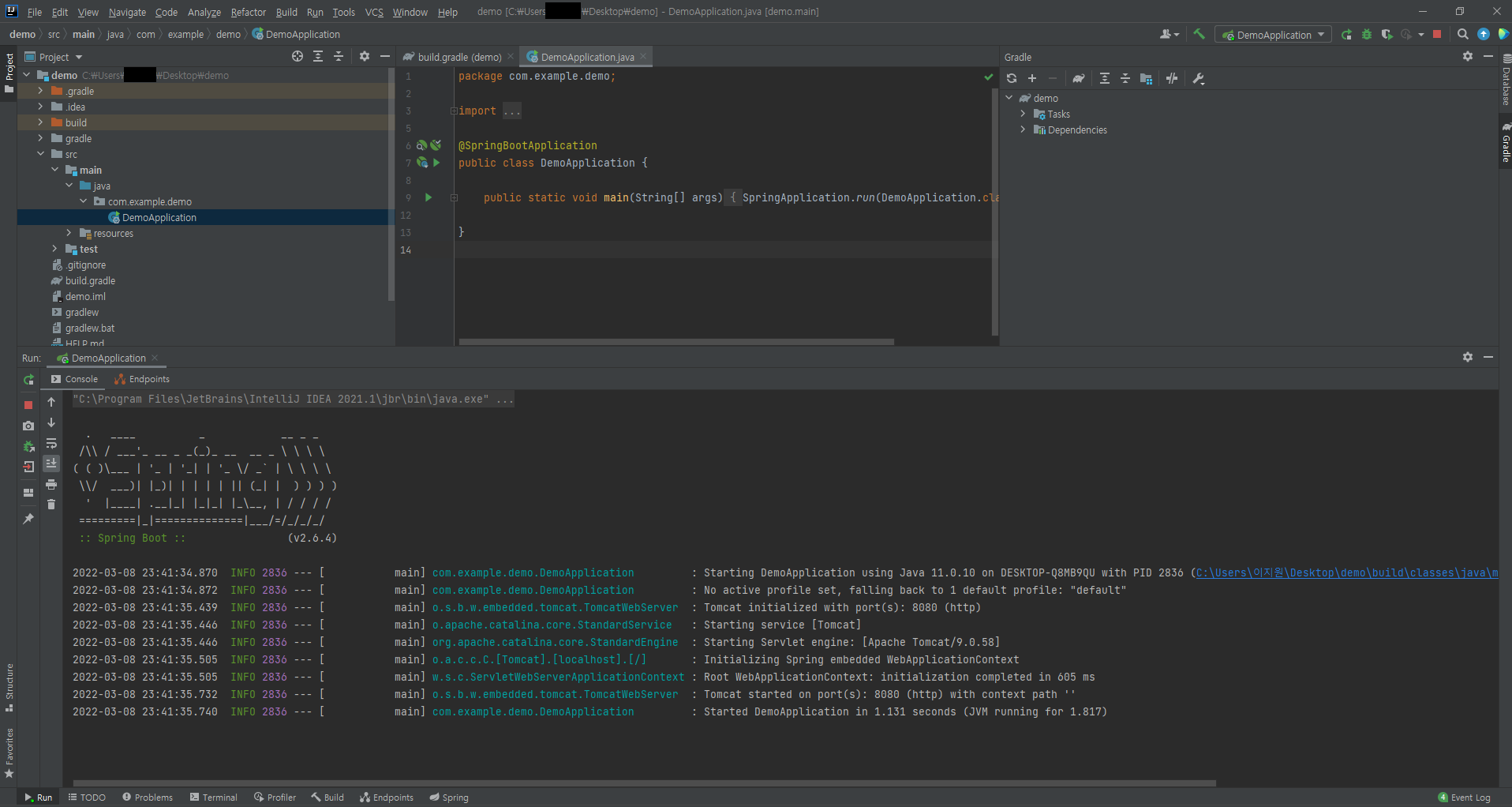The height and width of the screenshot is (807, 1512).
Task: Toggle soft-wrap in the console
Action: 51,443
